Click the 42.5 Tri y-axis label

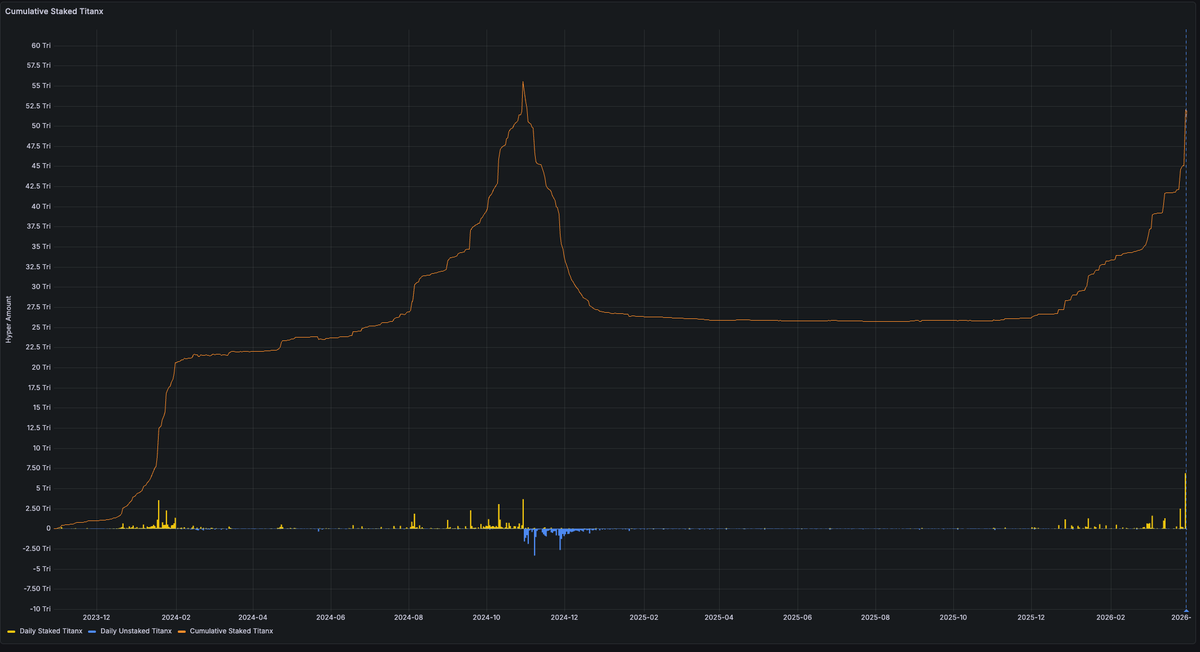[x=39, y=186]
